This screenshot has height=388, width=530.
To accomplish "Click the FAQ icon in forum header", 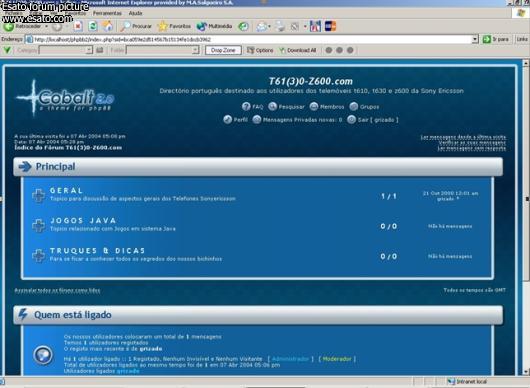I will point(246,106).
